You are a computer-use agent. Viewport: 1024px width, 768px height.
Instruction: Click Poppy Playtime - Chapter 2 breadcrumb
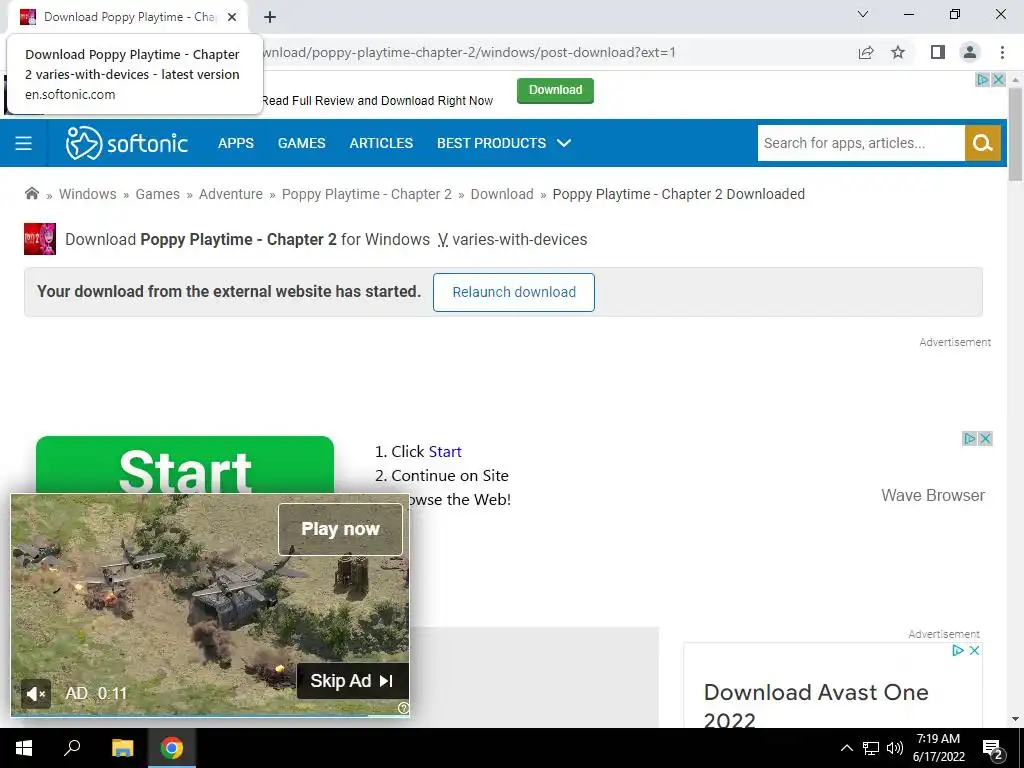(x=366, y=194)
